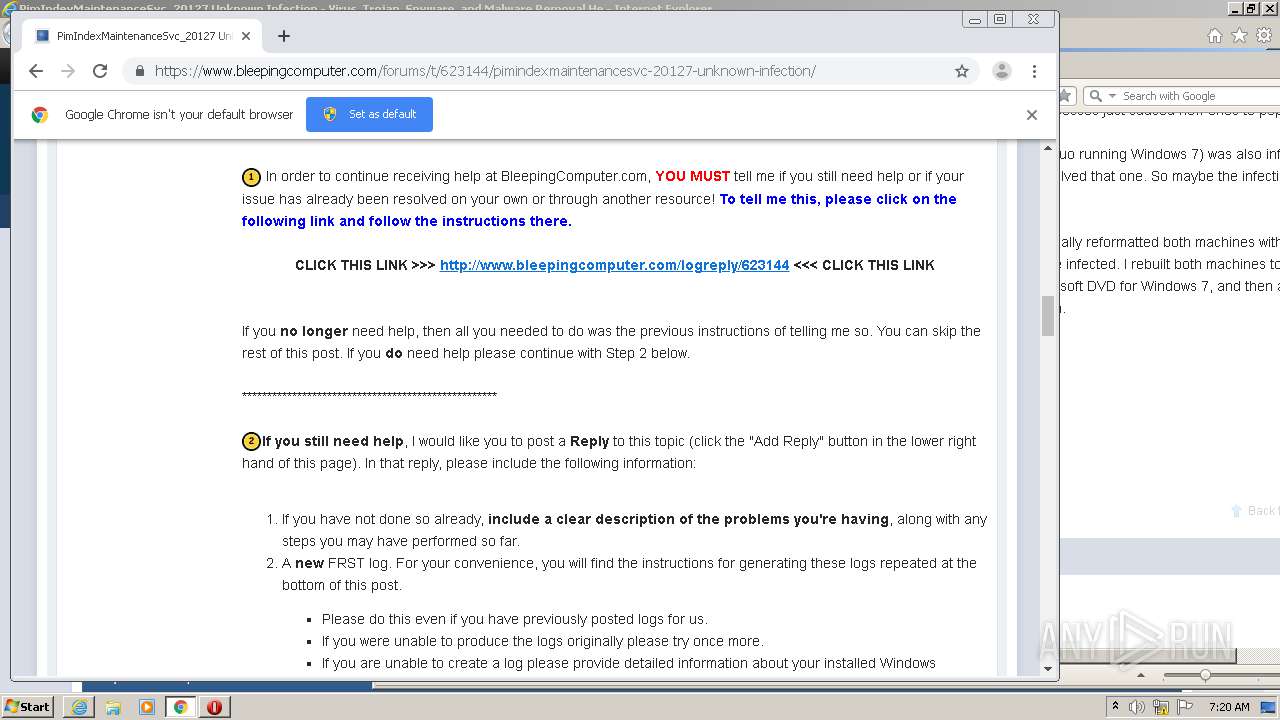Expand the search provider dropdown arrow
This screenshot has width=1280, height=720.
click(1112, 96)
